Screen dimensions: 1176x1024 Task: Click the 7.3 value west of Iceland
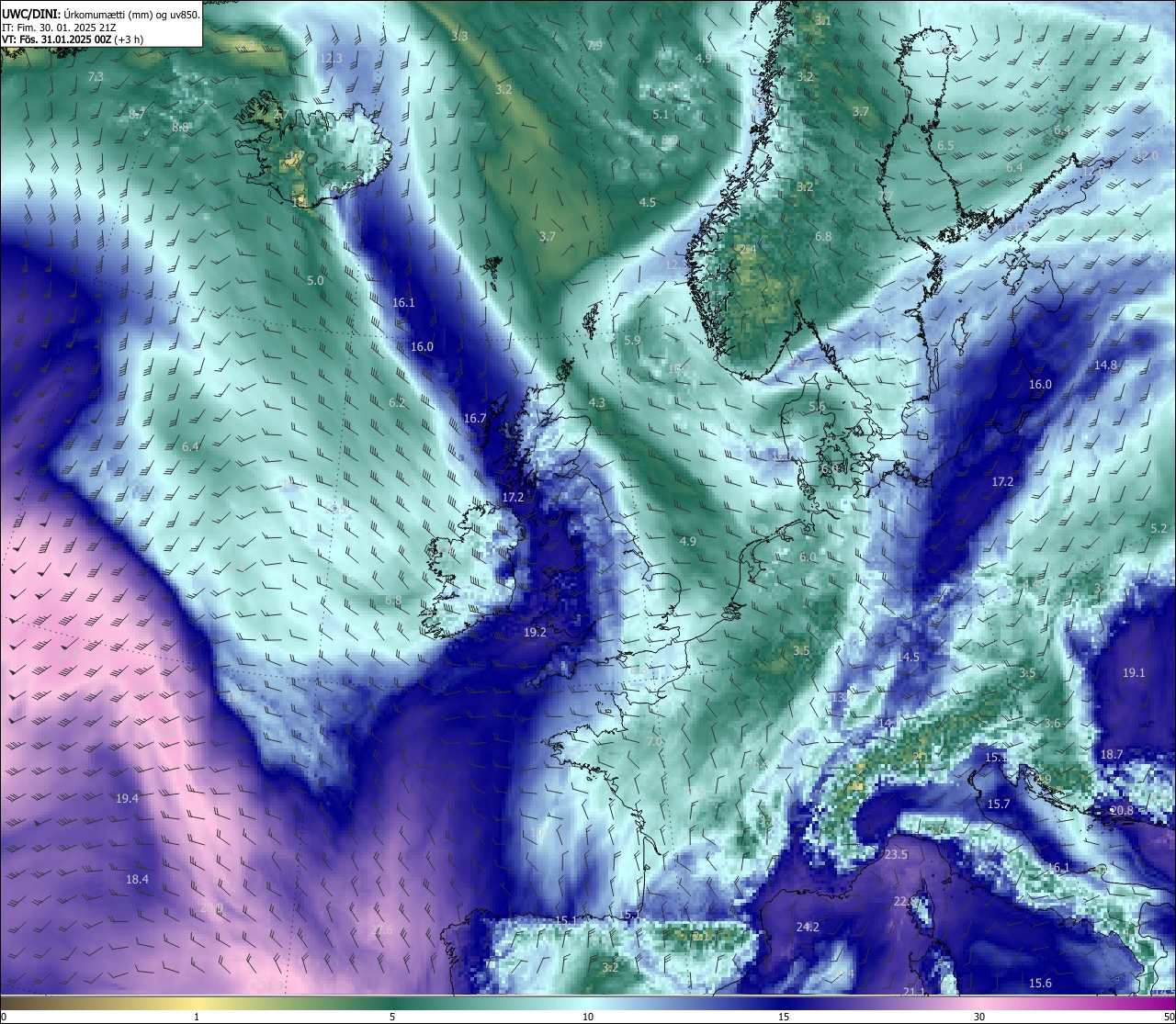click(96, 77)
